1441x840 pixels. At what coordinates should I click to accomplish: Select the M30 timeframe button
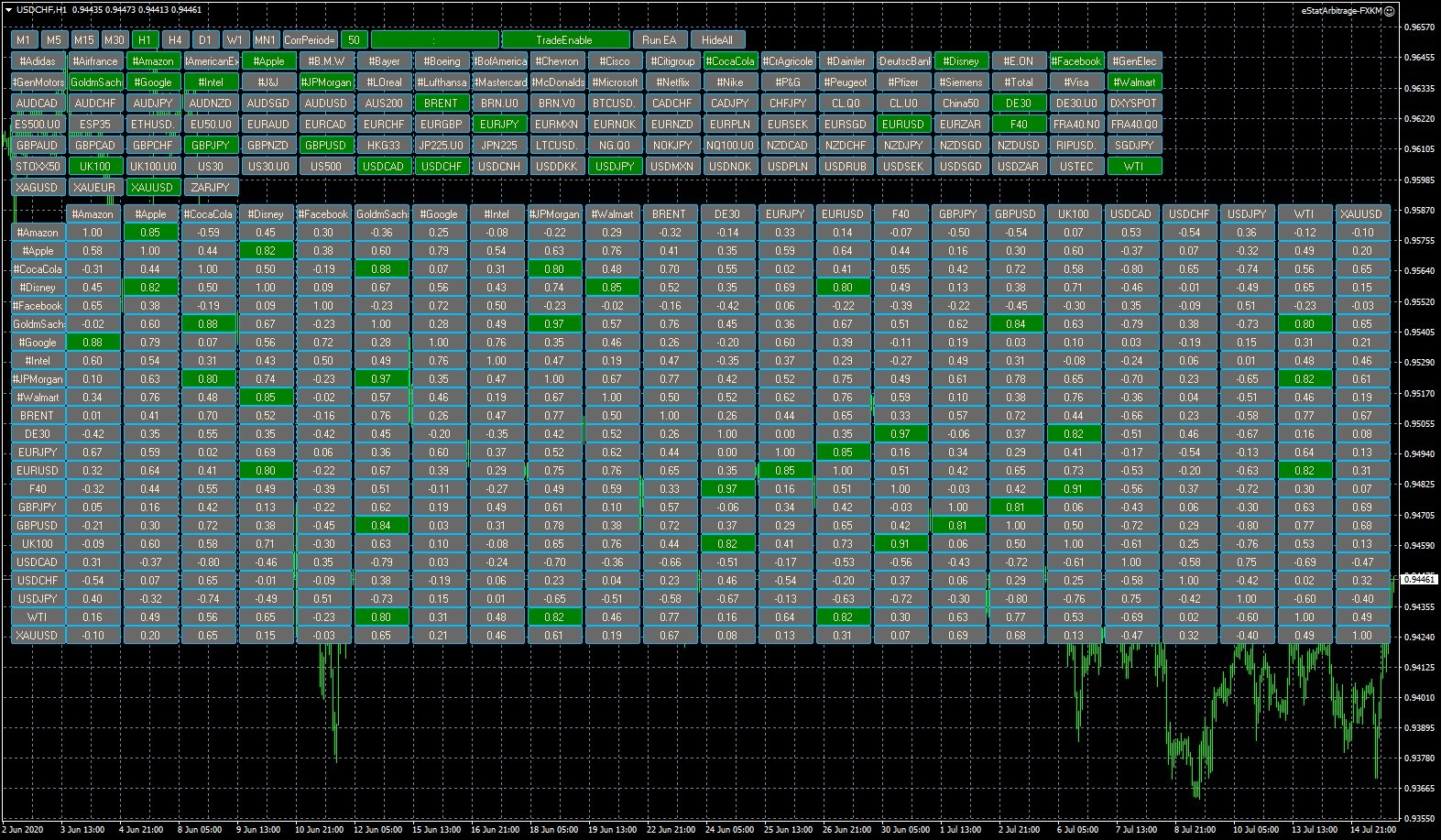click(115, 40)
